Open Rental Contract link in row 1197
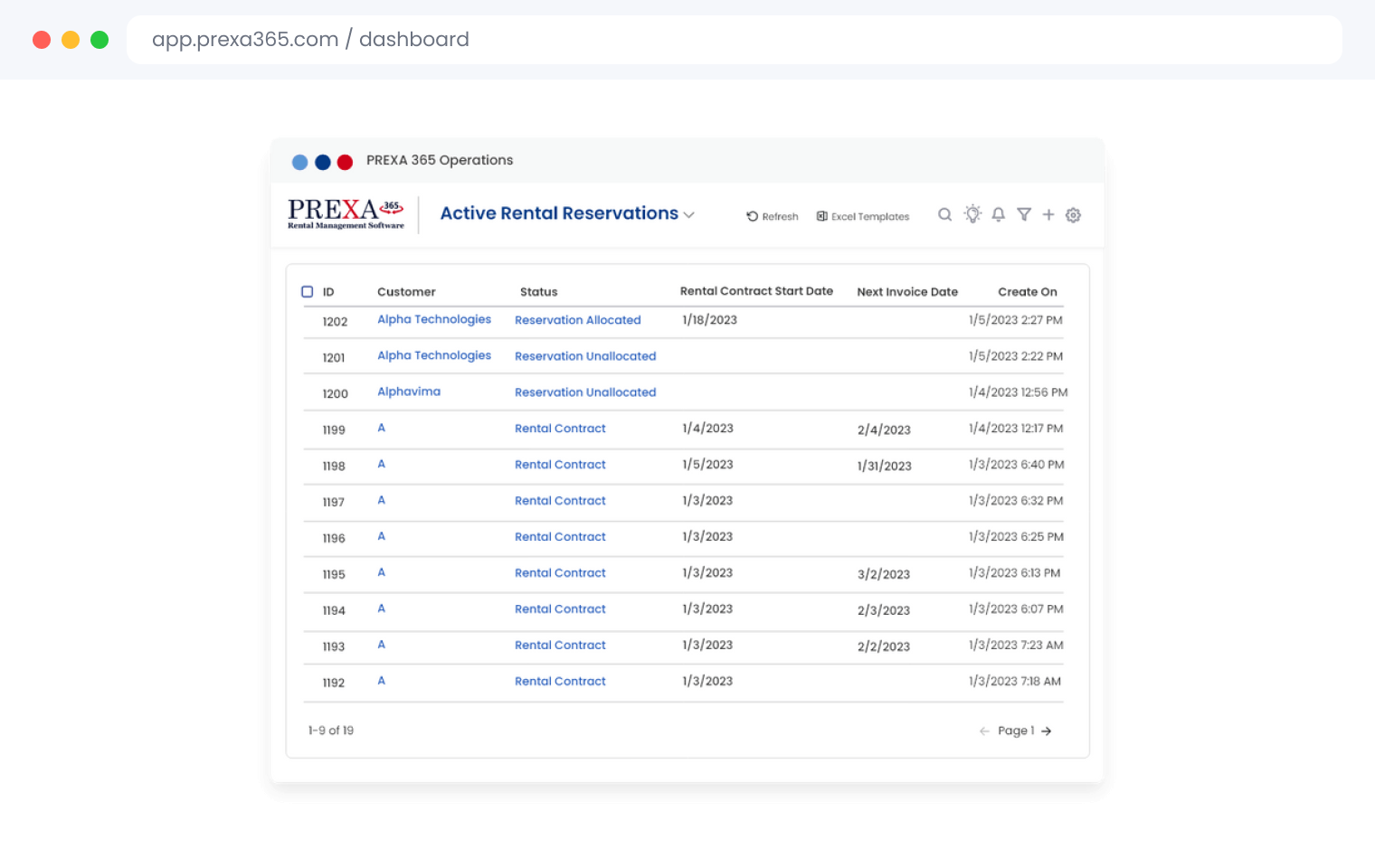The width and height of the screenshot is (1375, 868). [x=560, y=501]
